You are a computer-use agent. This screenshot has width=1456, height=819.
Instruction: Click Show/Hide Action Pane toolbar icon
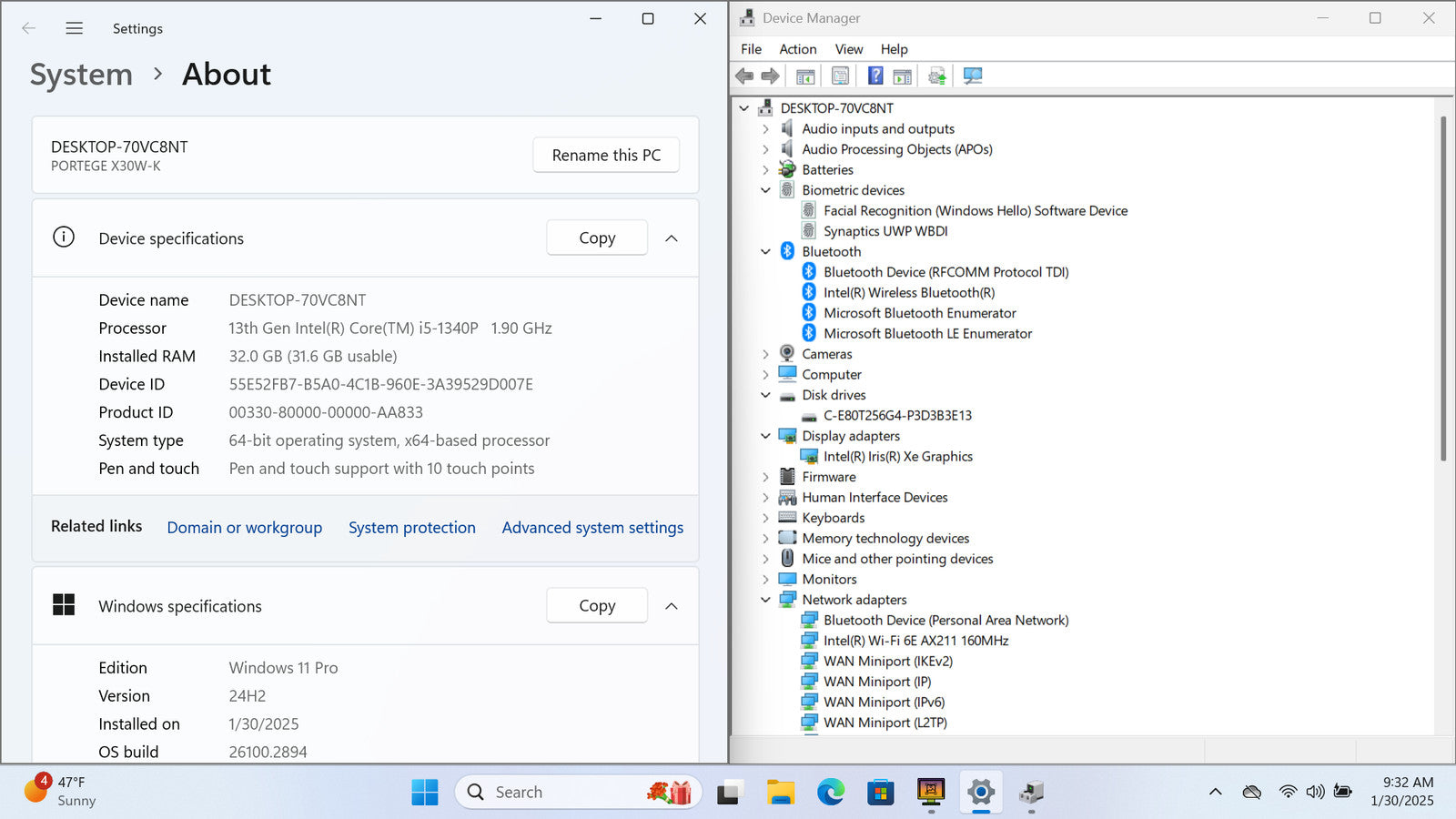[x=902, y=76]
